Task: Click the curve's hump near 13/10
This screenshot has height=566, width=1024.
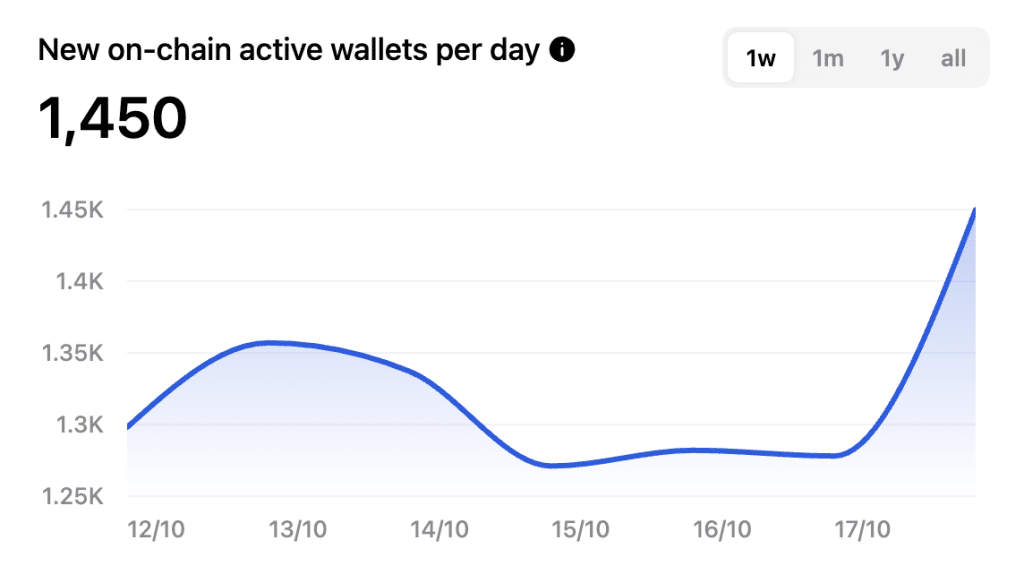Action: point(271,343)
